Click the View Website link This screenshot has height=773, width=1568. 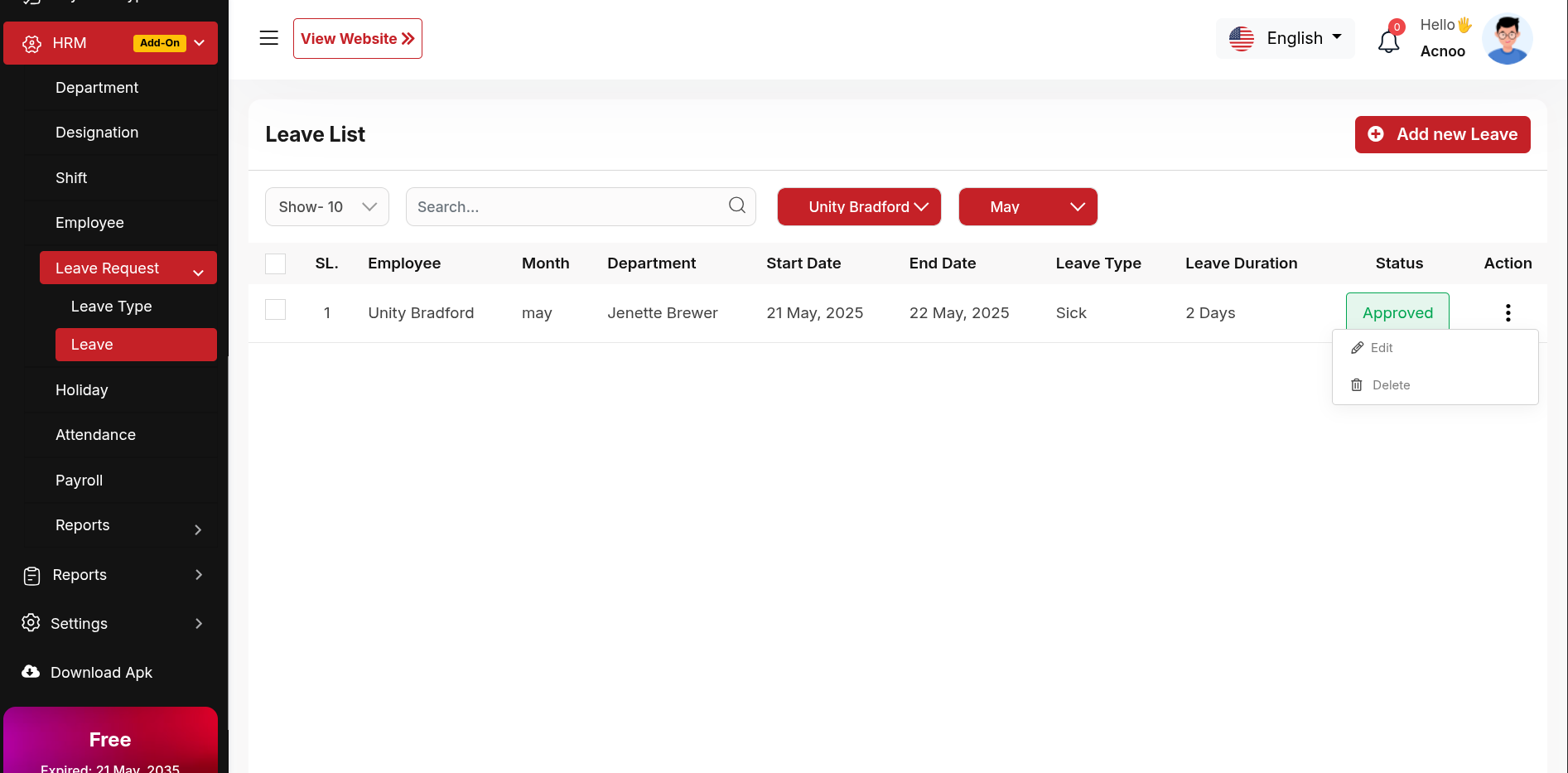tap(357, 39)
